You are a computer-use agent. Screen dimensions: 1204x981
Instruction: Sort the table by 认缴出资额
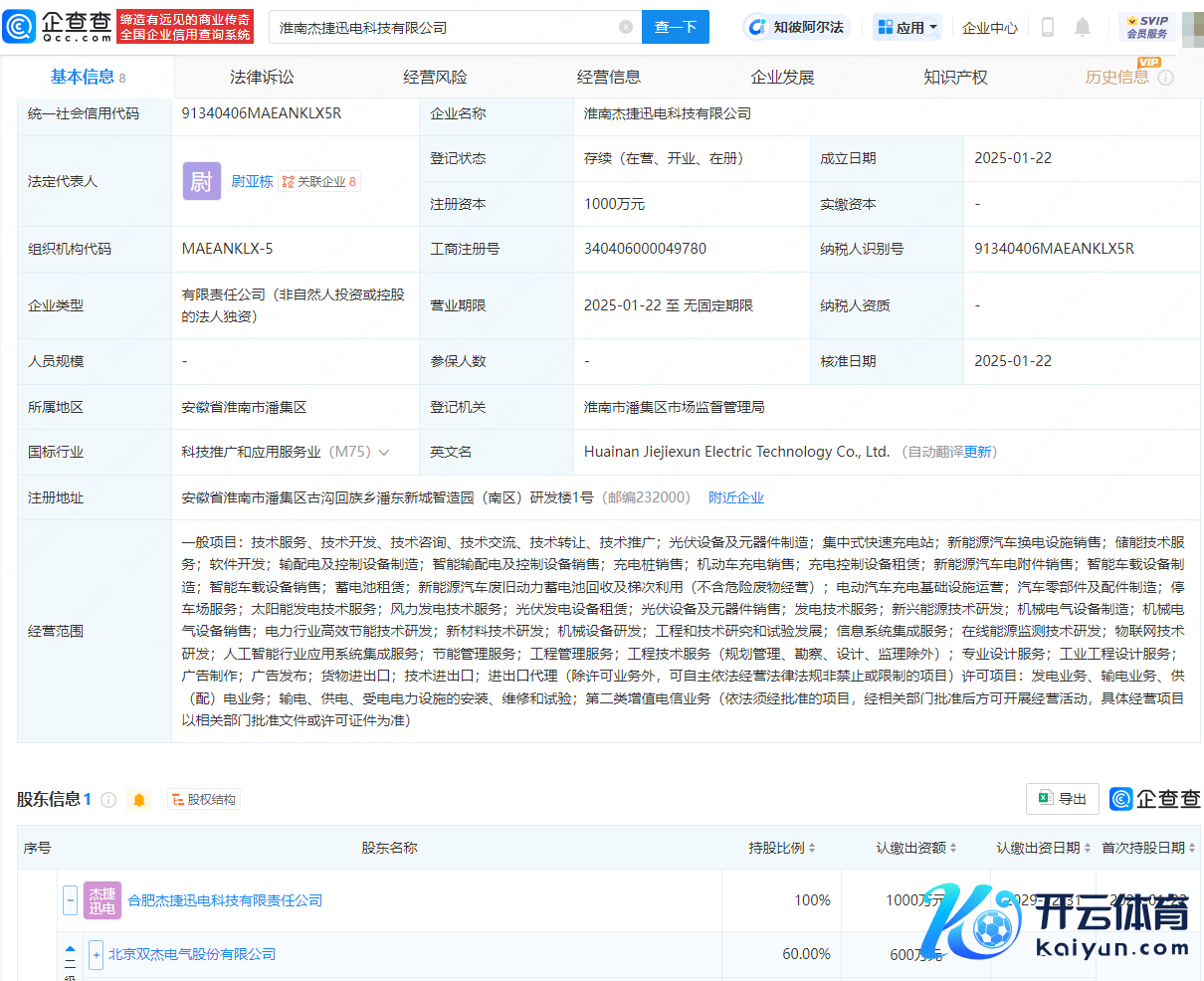click(x=916, y=848)
